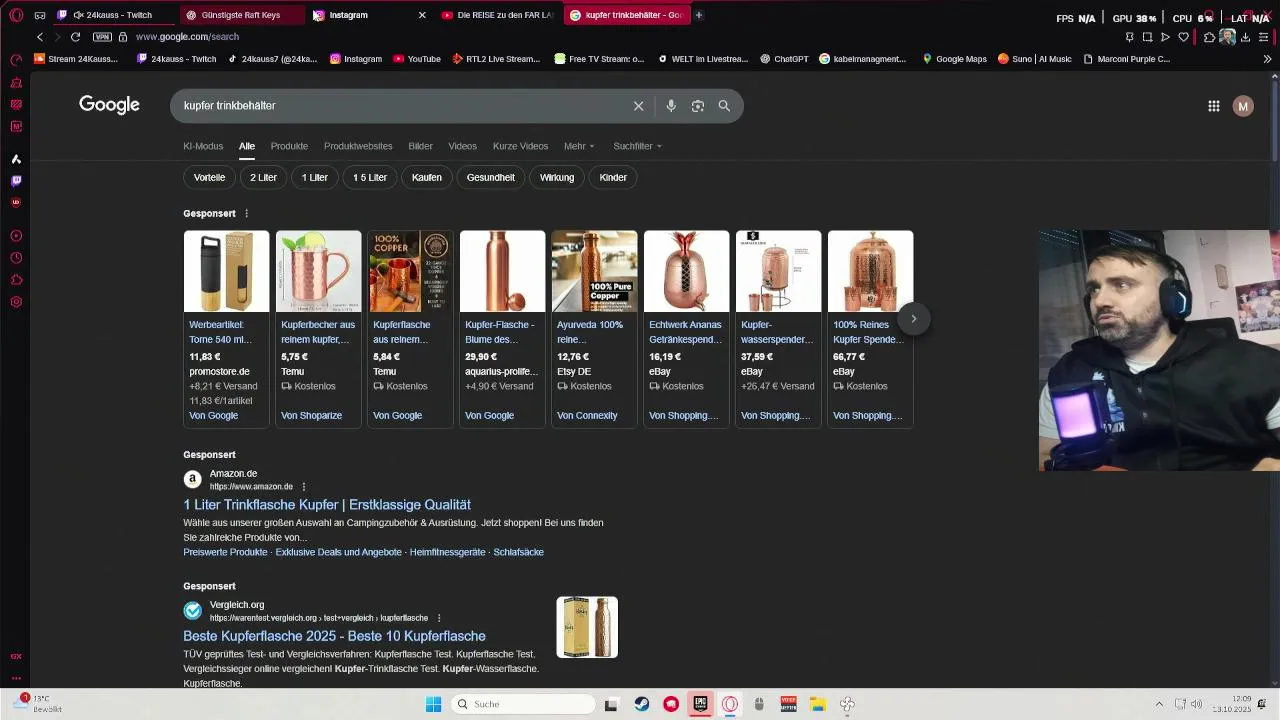1280x720 pixels.
Task: Open File Explorer from the taskbar
Action: pos(817,704)
